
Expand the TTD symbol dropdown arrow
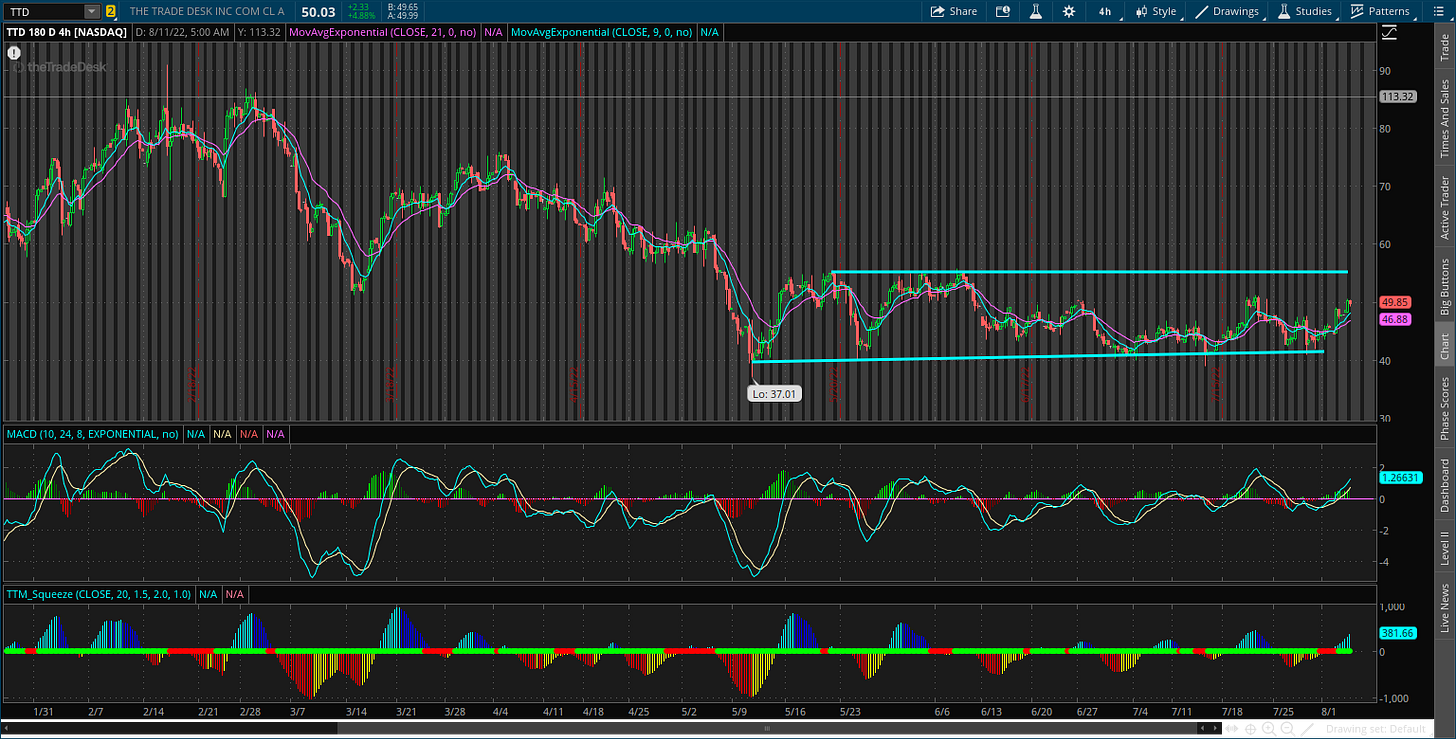tap(91, 11)
